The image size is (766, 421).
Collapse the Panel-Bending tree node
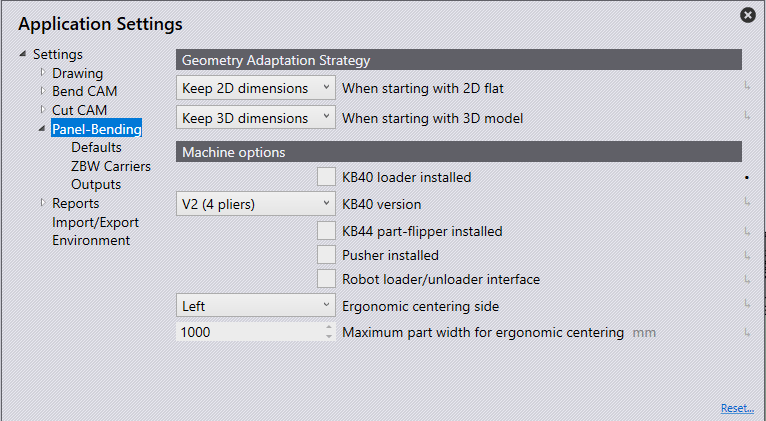click(42, 129)
